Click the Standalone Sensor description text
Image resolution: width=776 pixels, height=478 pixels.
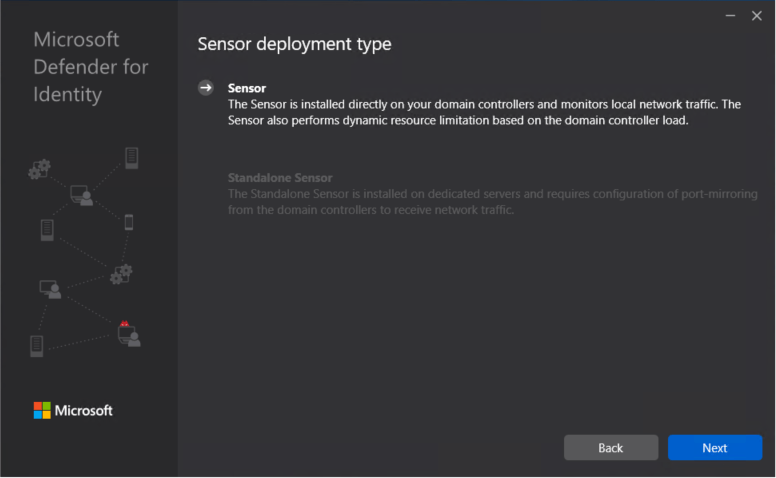coord(491,202)
